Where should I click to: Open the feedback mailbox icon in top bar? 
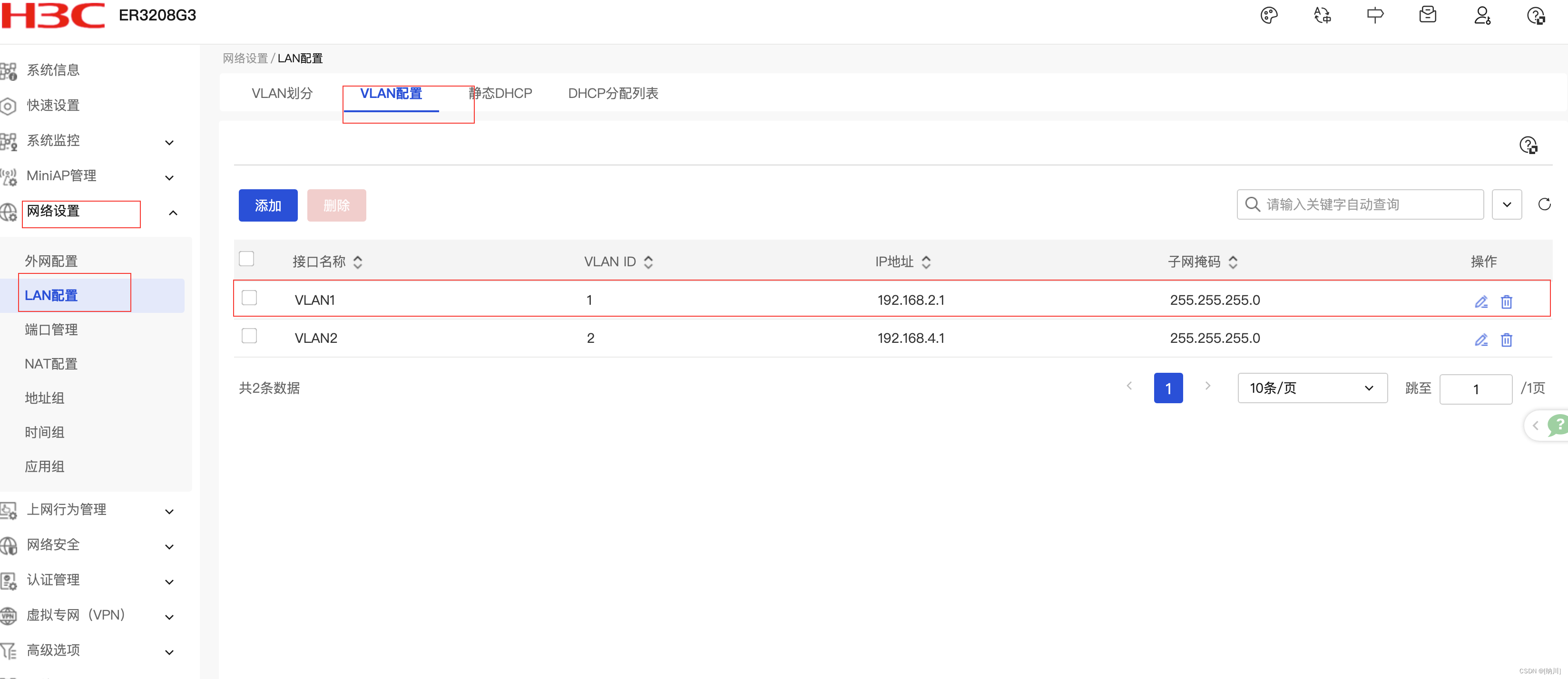[1428, 15]
